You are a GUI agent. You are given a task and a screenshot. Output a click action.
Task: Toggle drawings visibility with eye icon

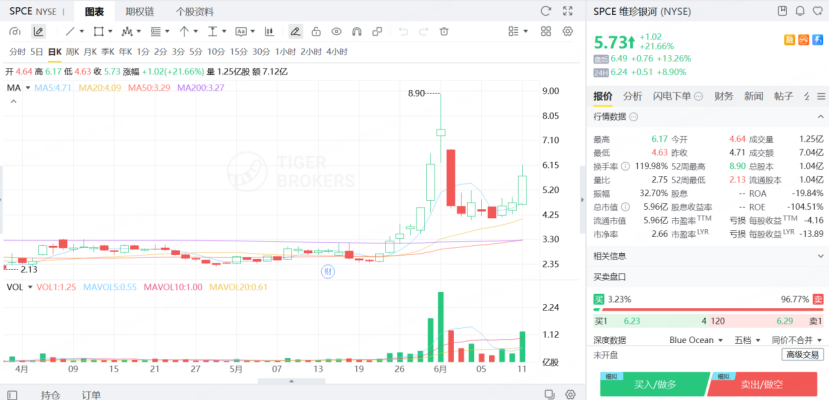(x=336, y=32)
